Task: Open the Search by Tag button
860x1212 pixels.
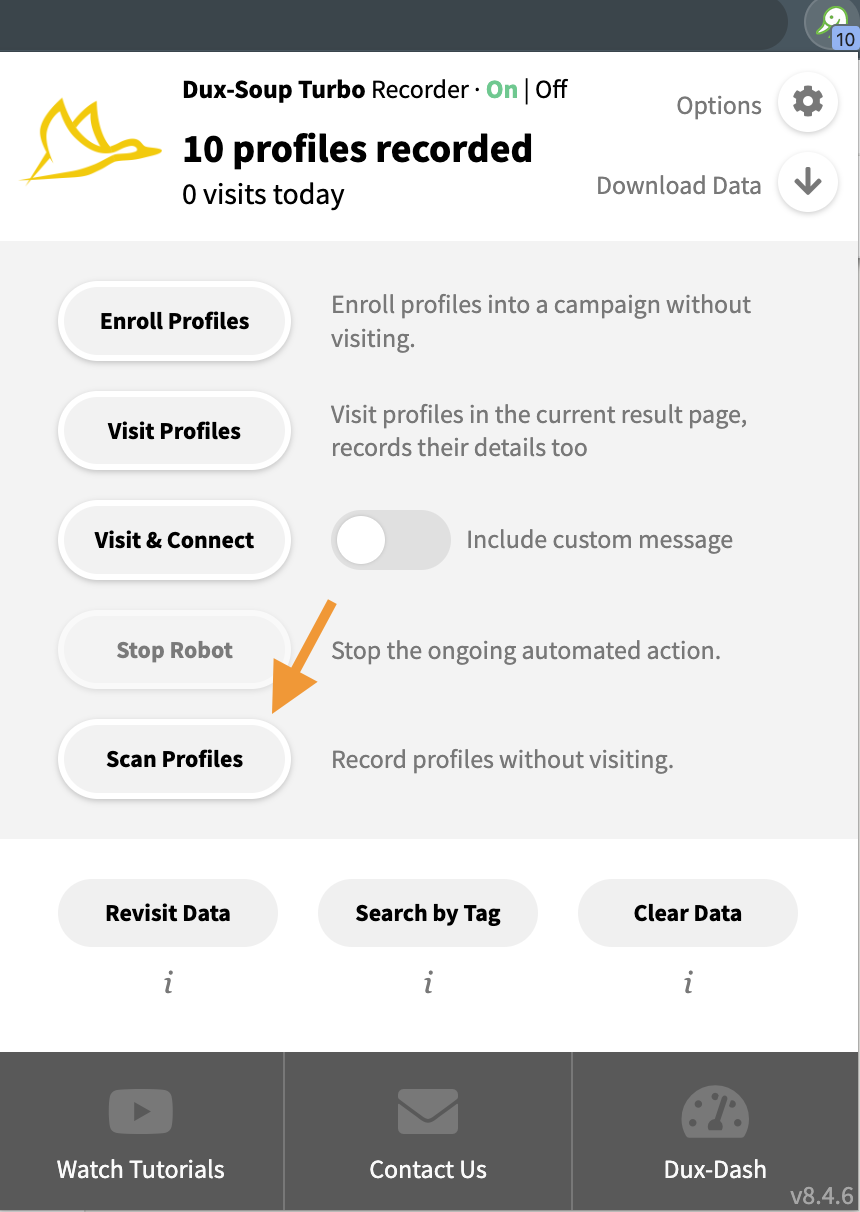Action: [x=428, y=913]
